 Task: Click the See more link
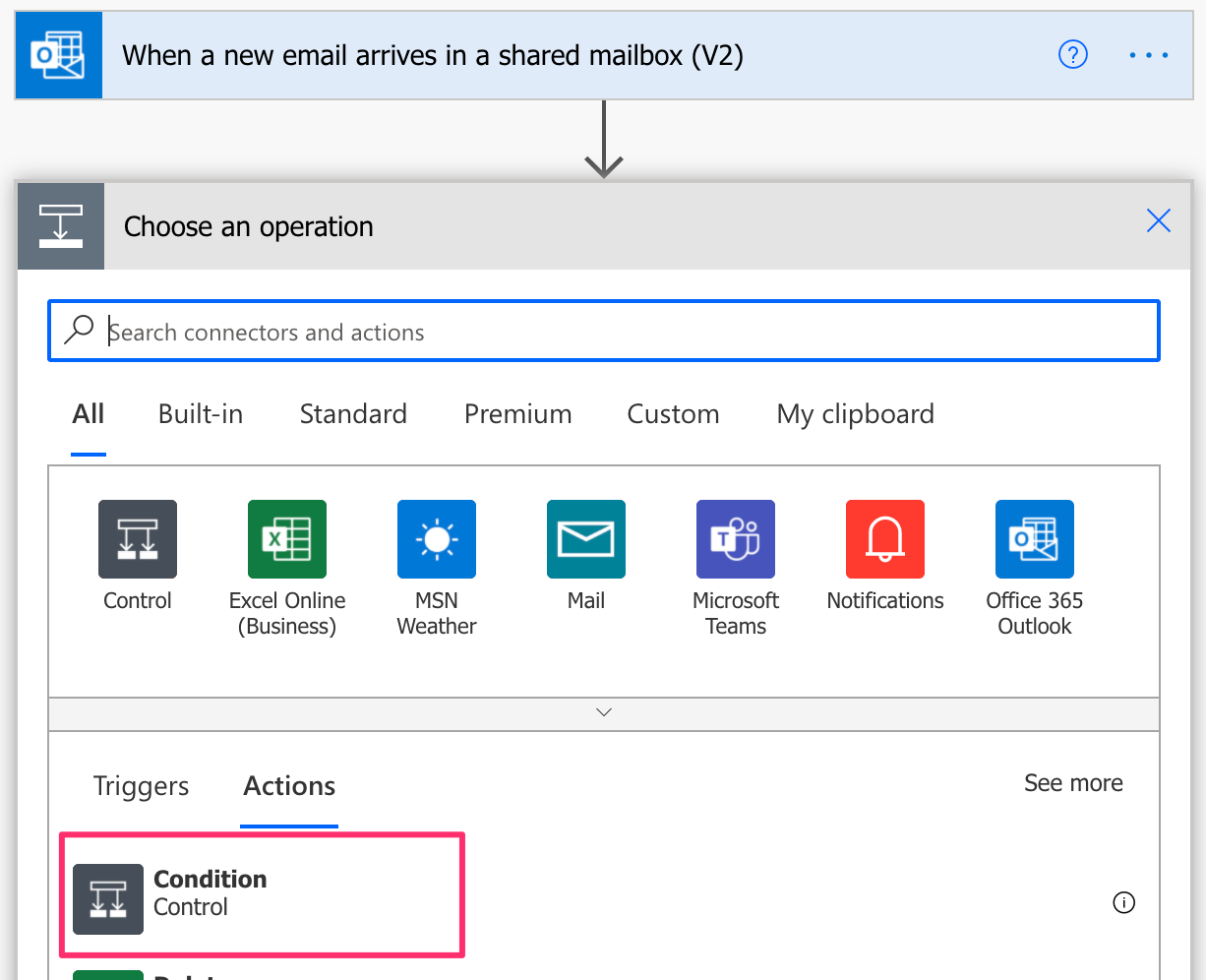1073,783
